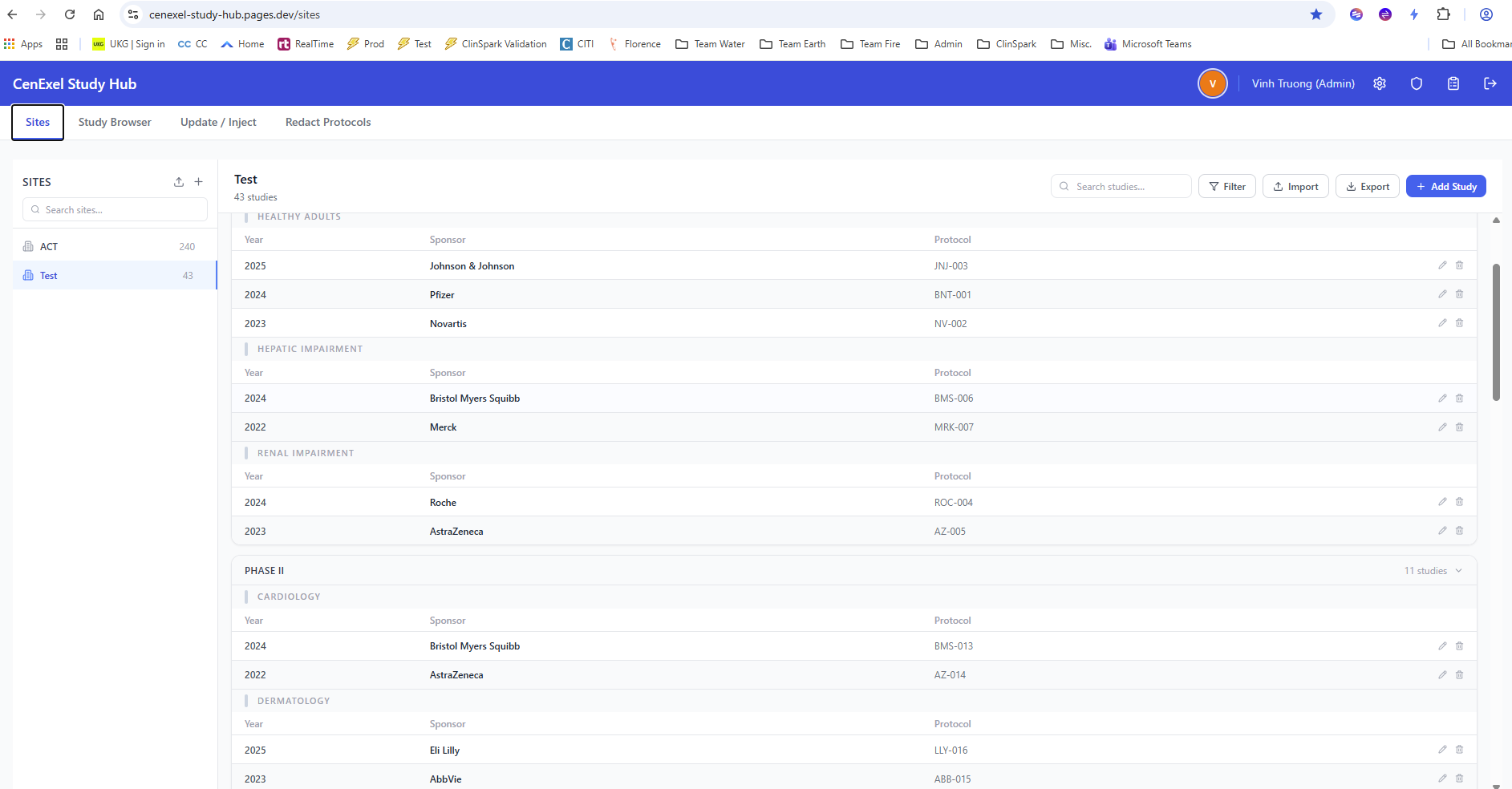Click the Search studies input field
The width and height of the screenshot is (1512, 789).
1121,186
